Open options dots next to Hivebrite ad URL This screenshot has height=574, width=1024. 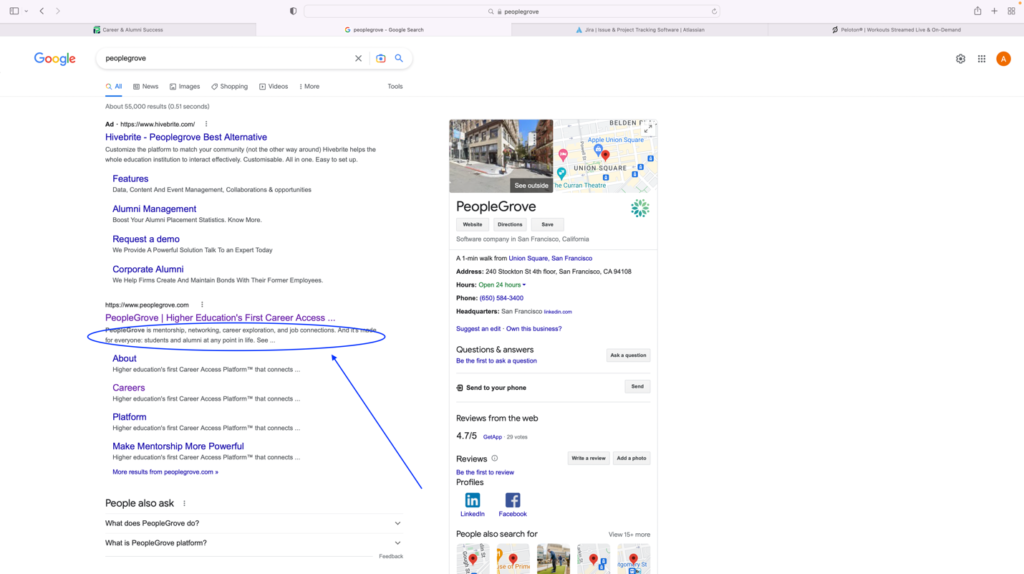click(206, 124)
